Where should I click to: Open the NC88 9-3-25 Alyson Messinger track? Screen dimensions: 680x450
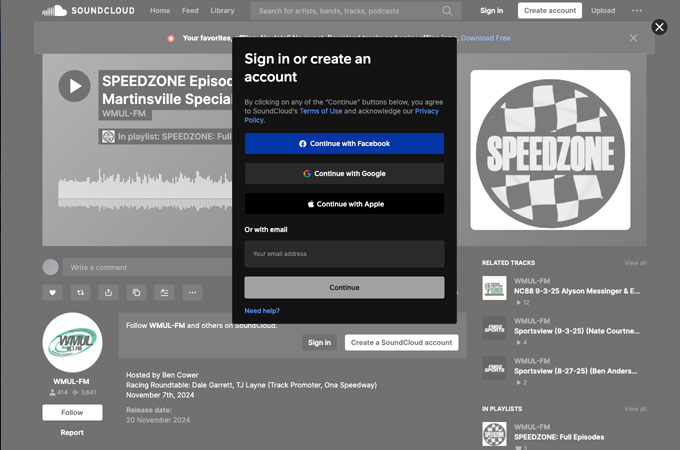click(576, 291)
